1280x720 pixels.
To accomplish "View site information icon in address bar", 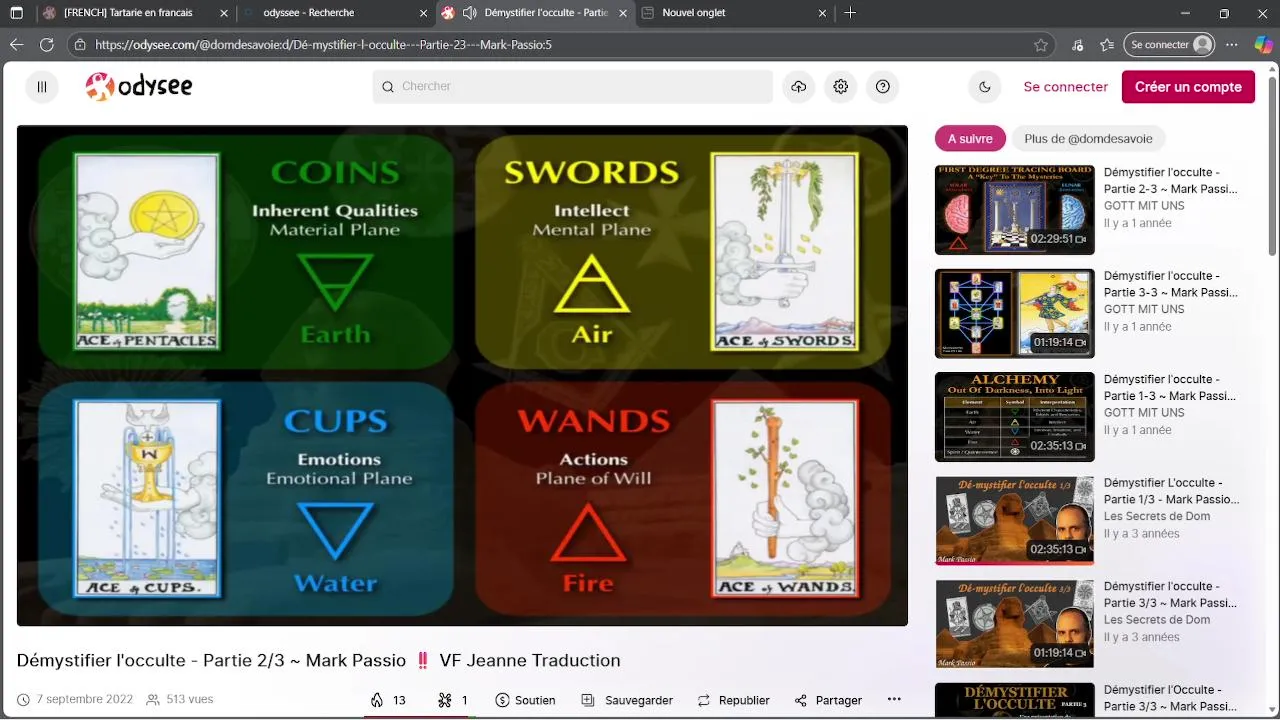I will 81,45.
